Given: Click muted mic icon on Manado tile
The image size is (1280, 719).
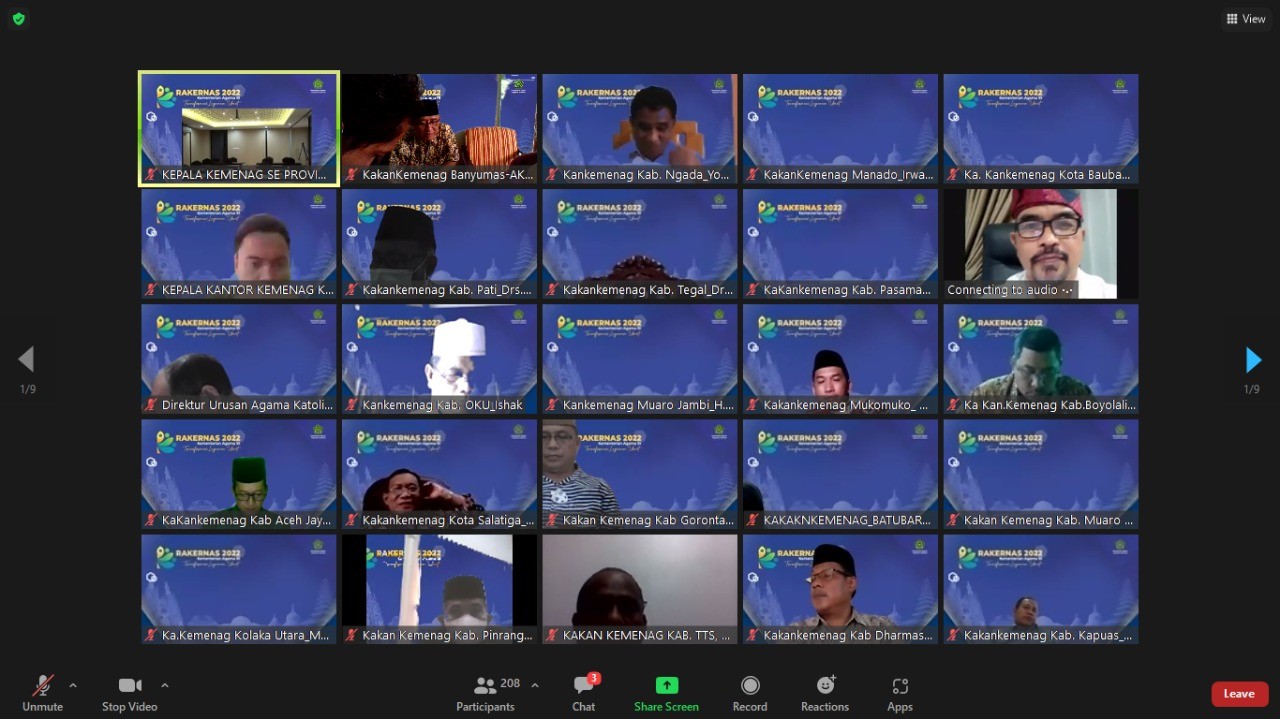Looking at the screenshot, I should [753, 175].
